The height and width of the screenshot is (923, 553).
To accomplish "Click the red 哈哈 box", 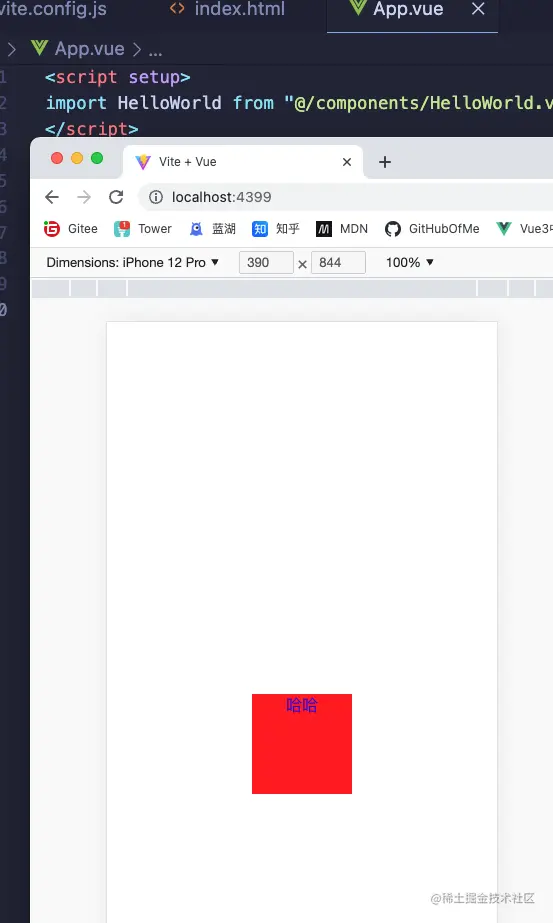I will tap(302, 743).
